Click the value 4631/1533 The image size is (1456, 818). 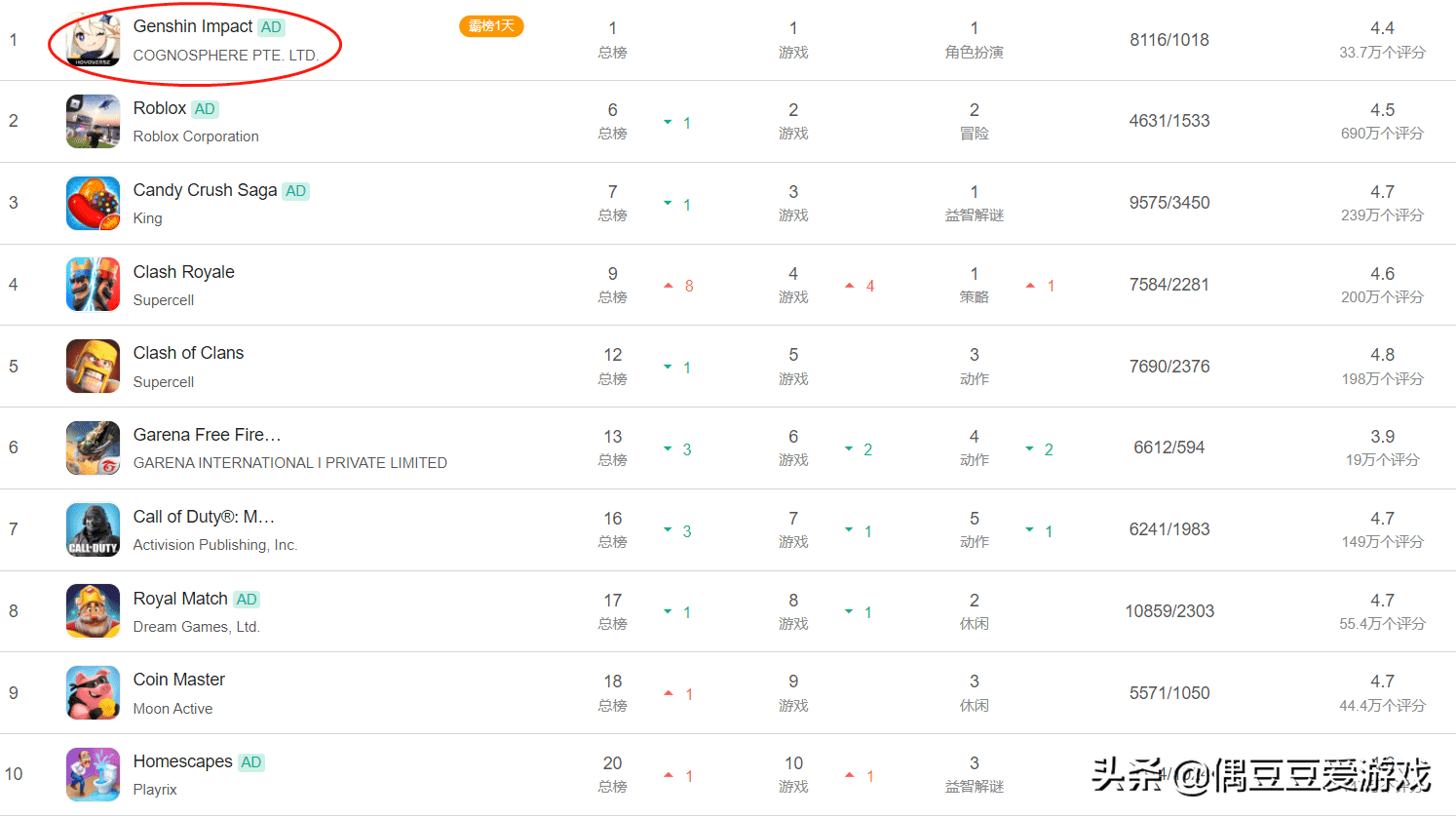click(x=1169, y=121)
